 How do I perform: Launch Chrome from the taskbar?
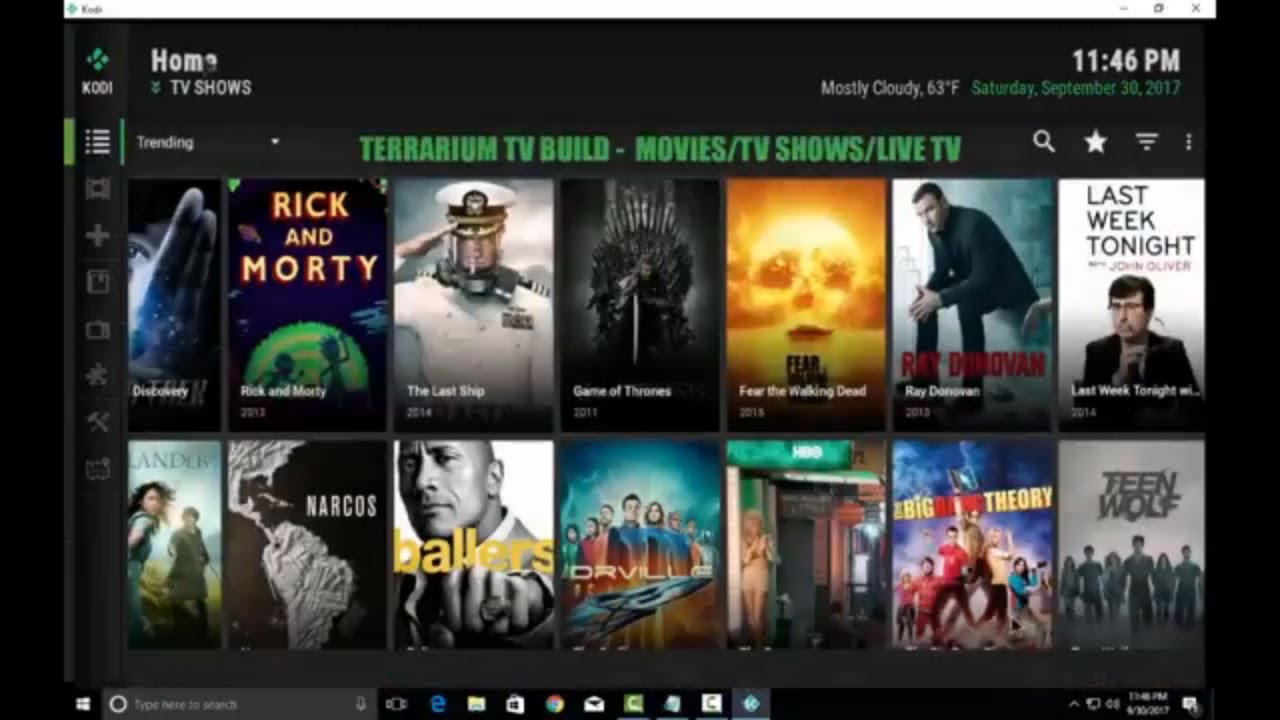coord(554,704)
